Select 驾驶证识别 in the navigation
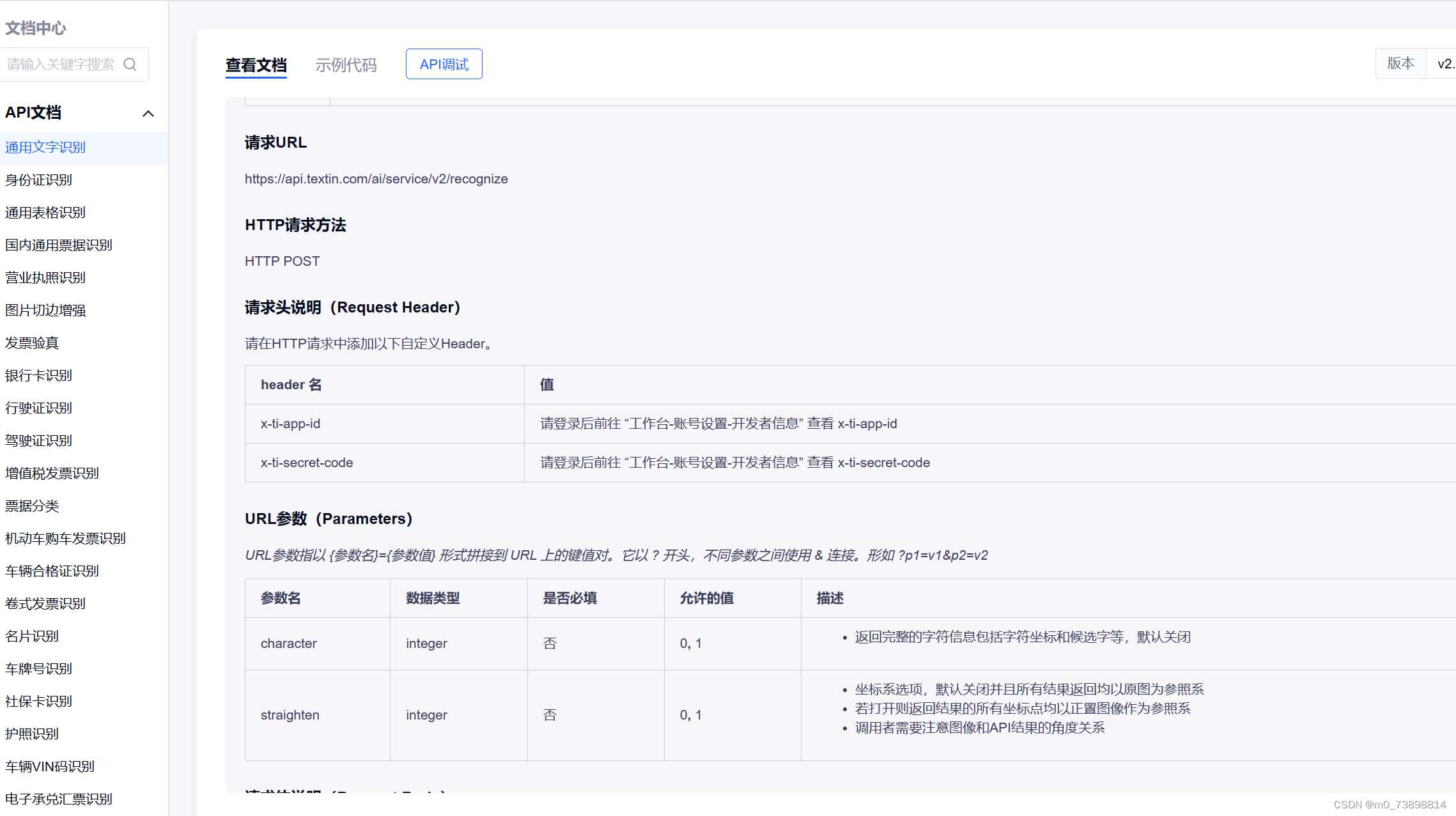 point(38,440)
